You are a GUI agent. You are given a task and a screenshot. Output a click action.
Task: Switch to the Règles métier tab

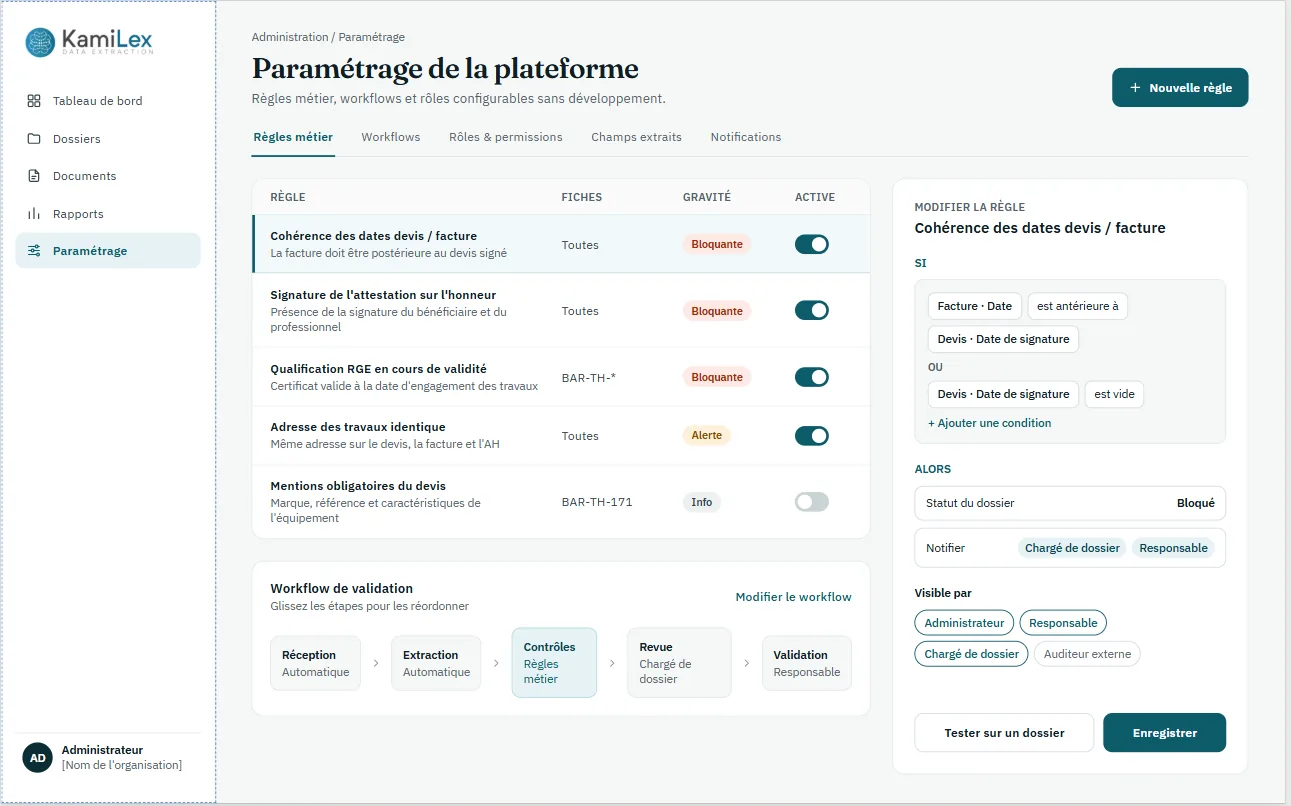point(293,137)
